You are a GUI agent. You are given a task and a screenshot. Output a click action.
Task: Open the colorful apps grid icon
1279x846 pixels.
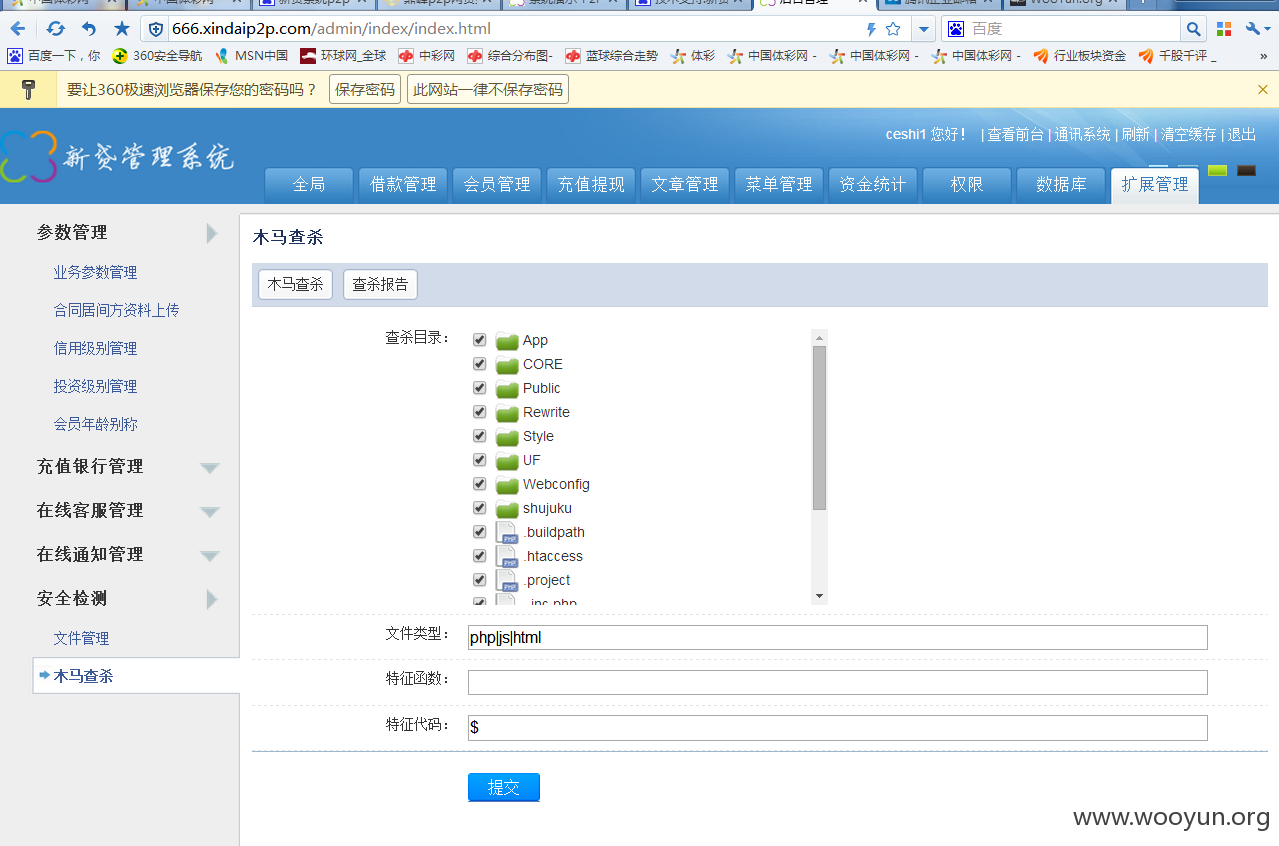coord(1224,29)
